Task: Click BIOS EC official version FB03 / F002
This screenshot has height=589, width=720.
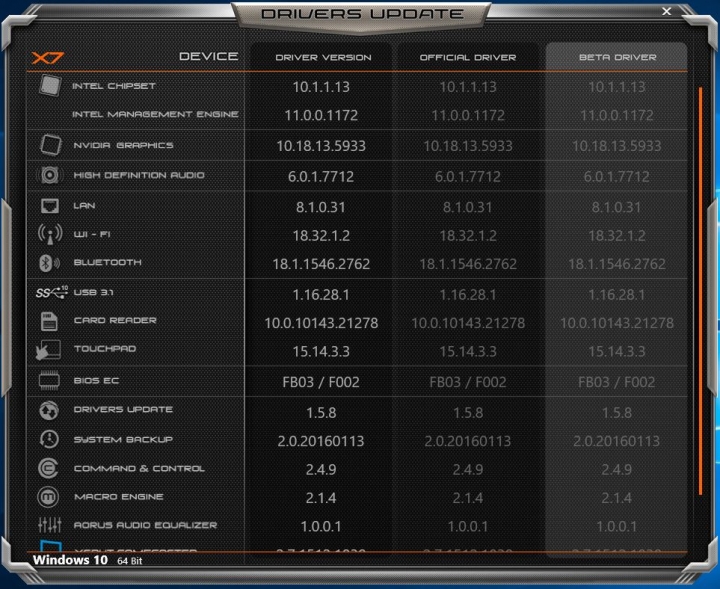Action: pyautogui.click(x=468, y=382)
